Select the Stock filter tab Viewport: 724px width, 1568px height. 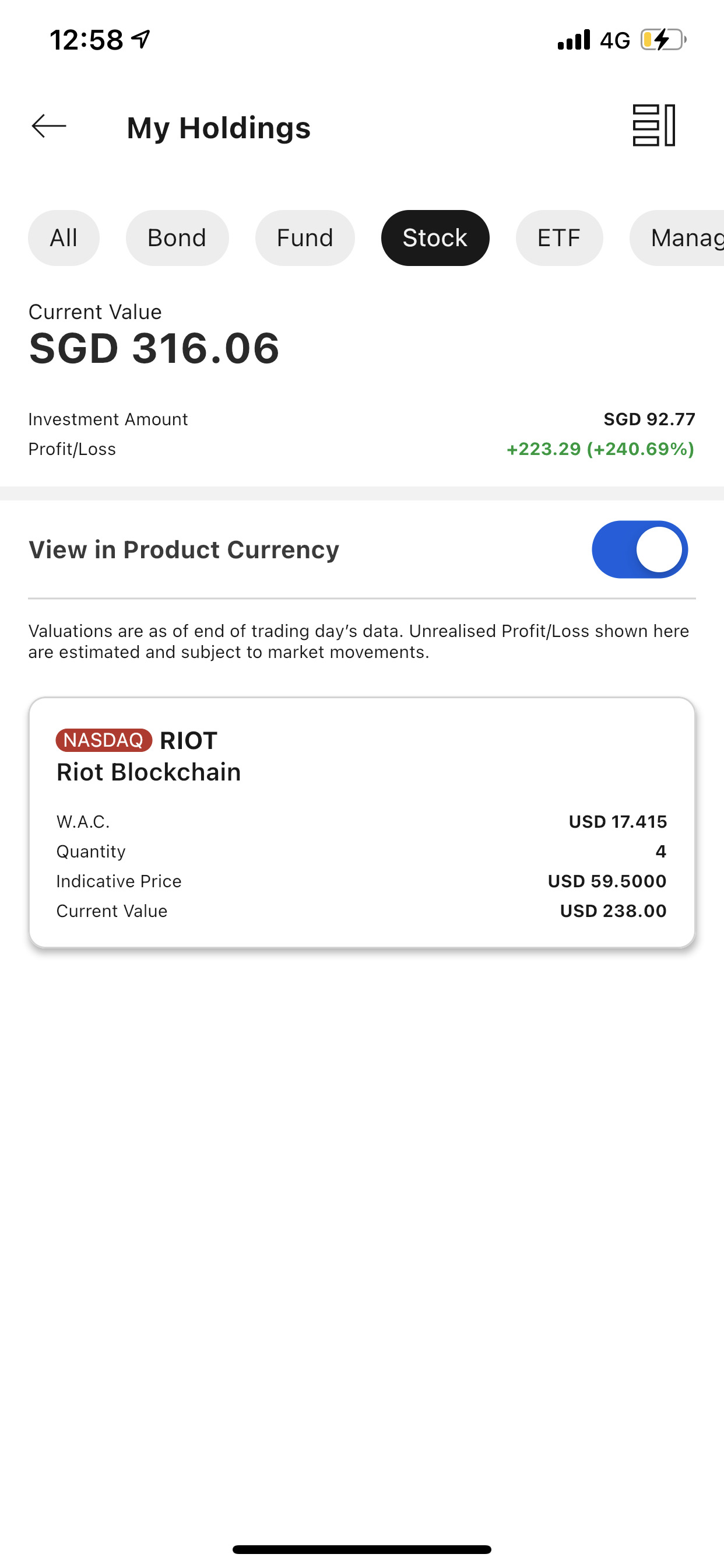pos(435,238)
